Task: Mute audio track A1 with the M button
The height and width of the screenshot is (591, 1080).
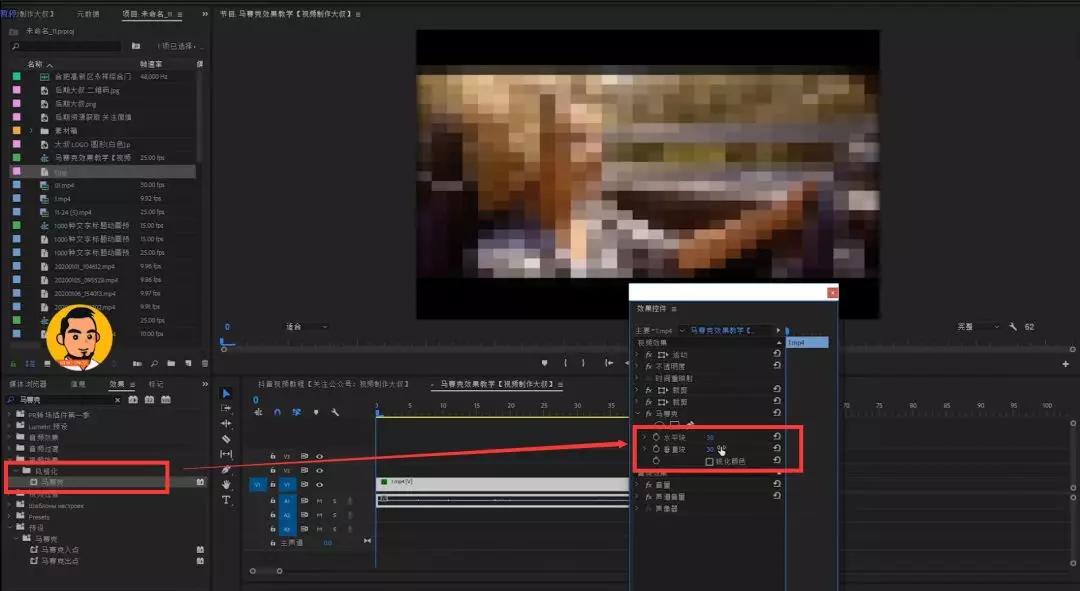Action: (x=319, y=501)
